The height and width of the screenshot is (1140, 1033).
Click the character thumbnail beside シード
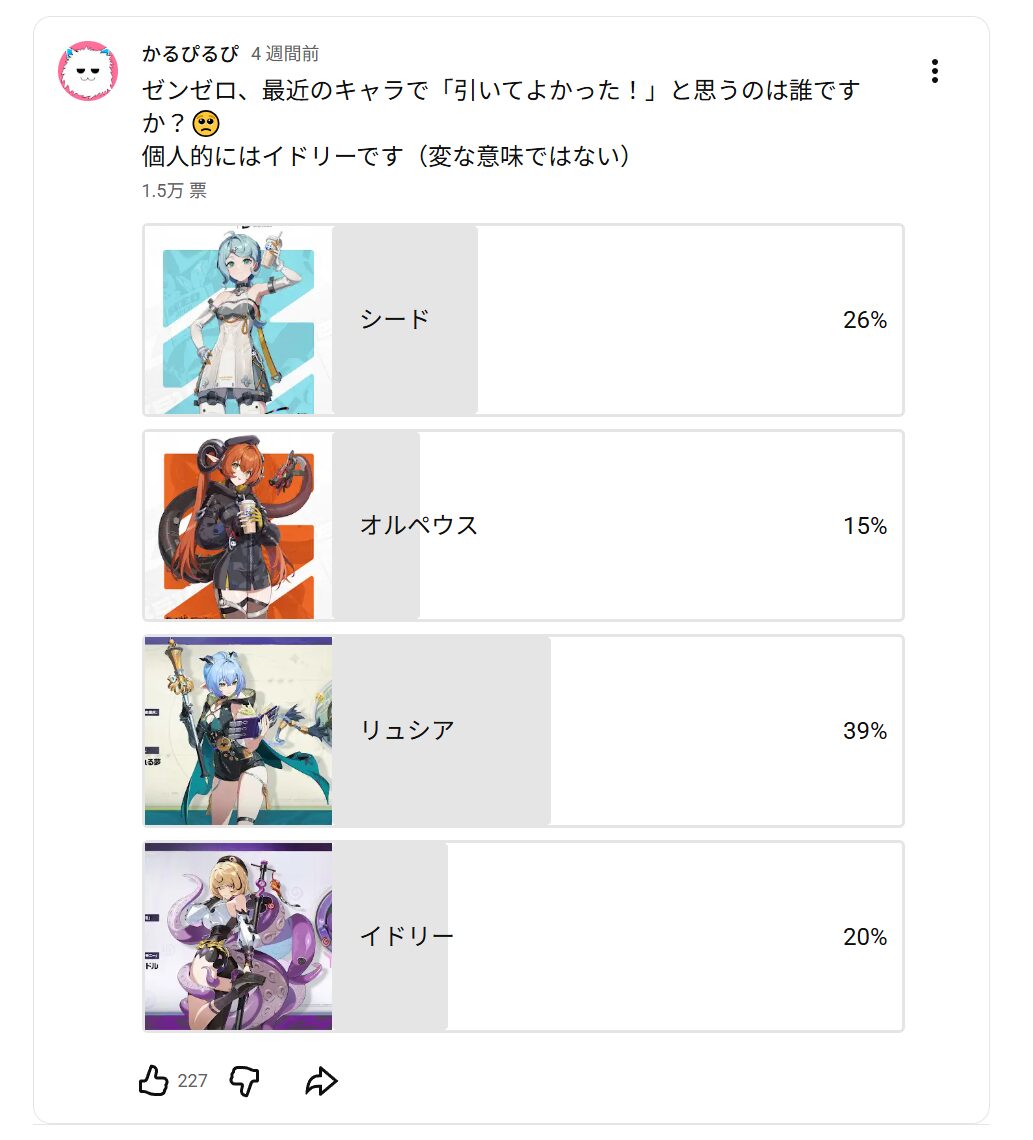(237, 319)
